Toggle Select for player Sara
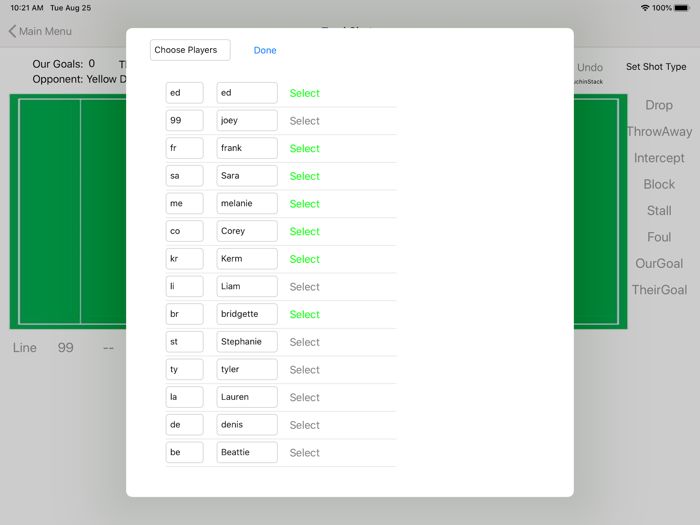Viewport: 700px width, 525px height. pyautogui.click(x=304, y=176)
